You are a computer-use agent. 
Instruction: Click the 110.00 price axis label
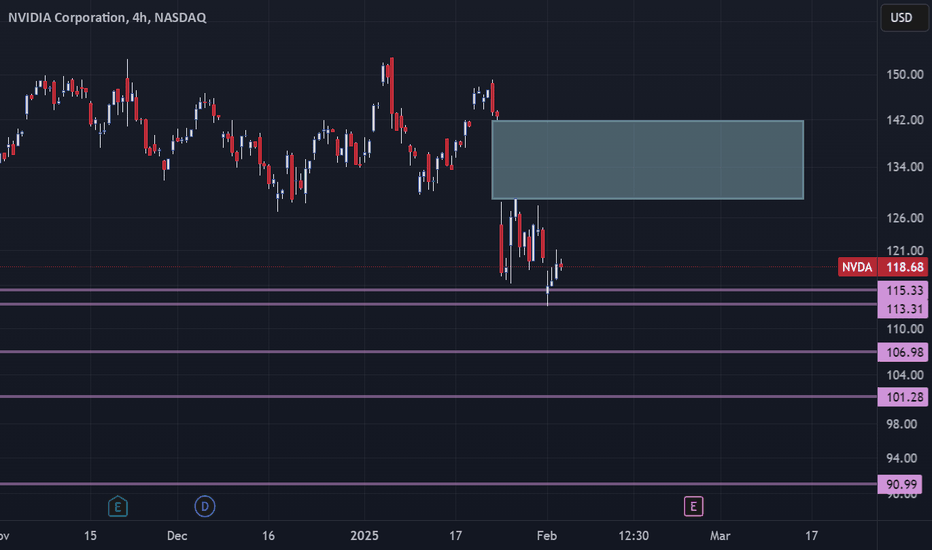[905, 329]
